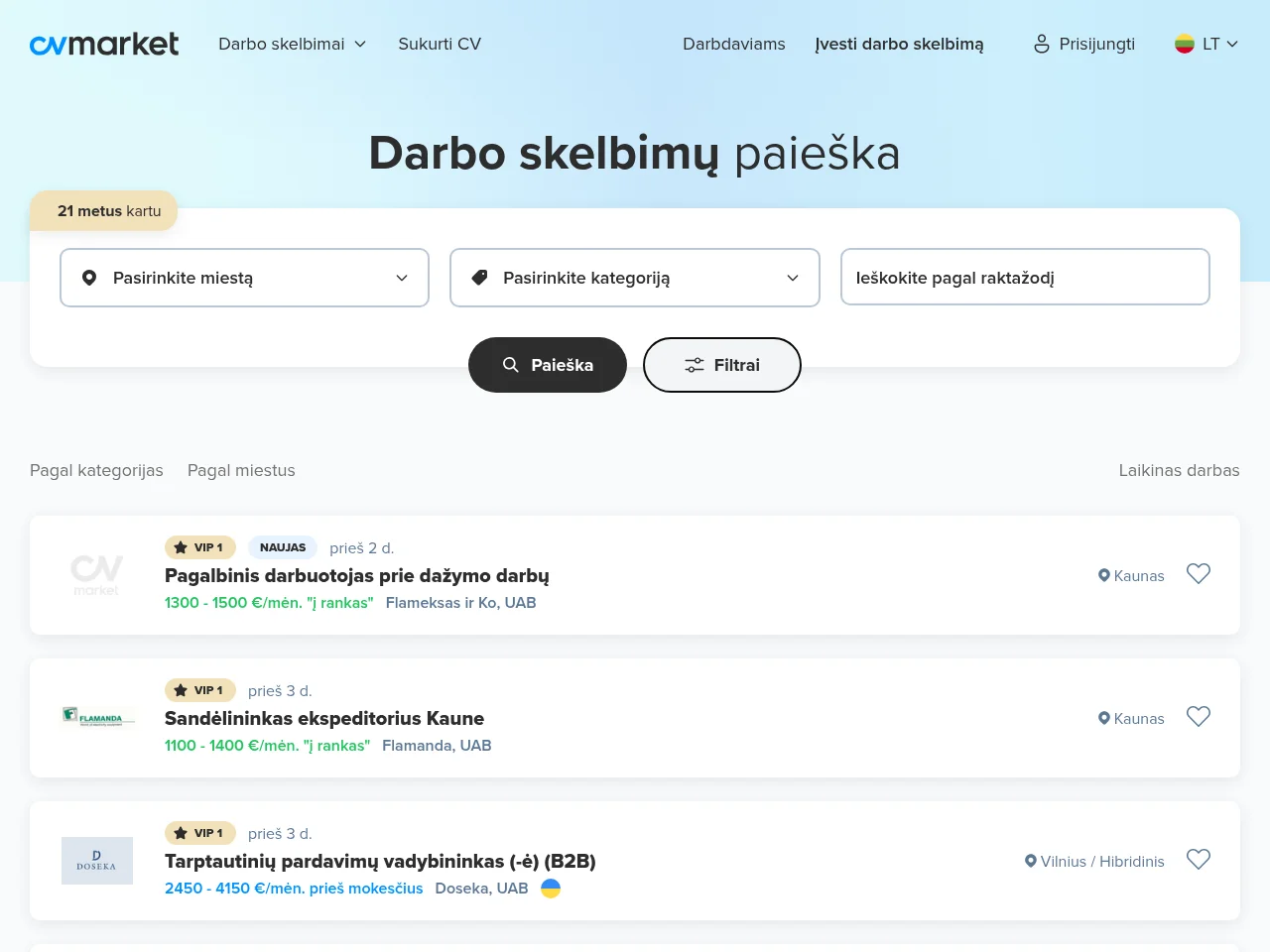The height and width of the screenshot is (952, 1270).
Task: Select Įvesti darbo skelbimą menu item
Action: tap(900, 44)
